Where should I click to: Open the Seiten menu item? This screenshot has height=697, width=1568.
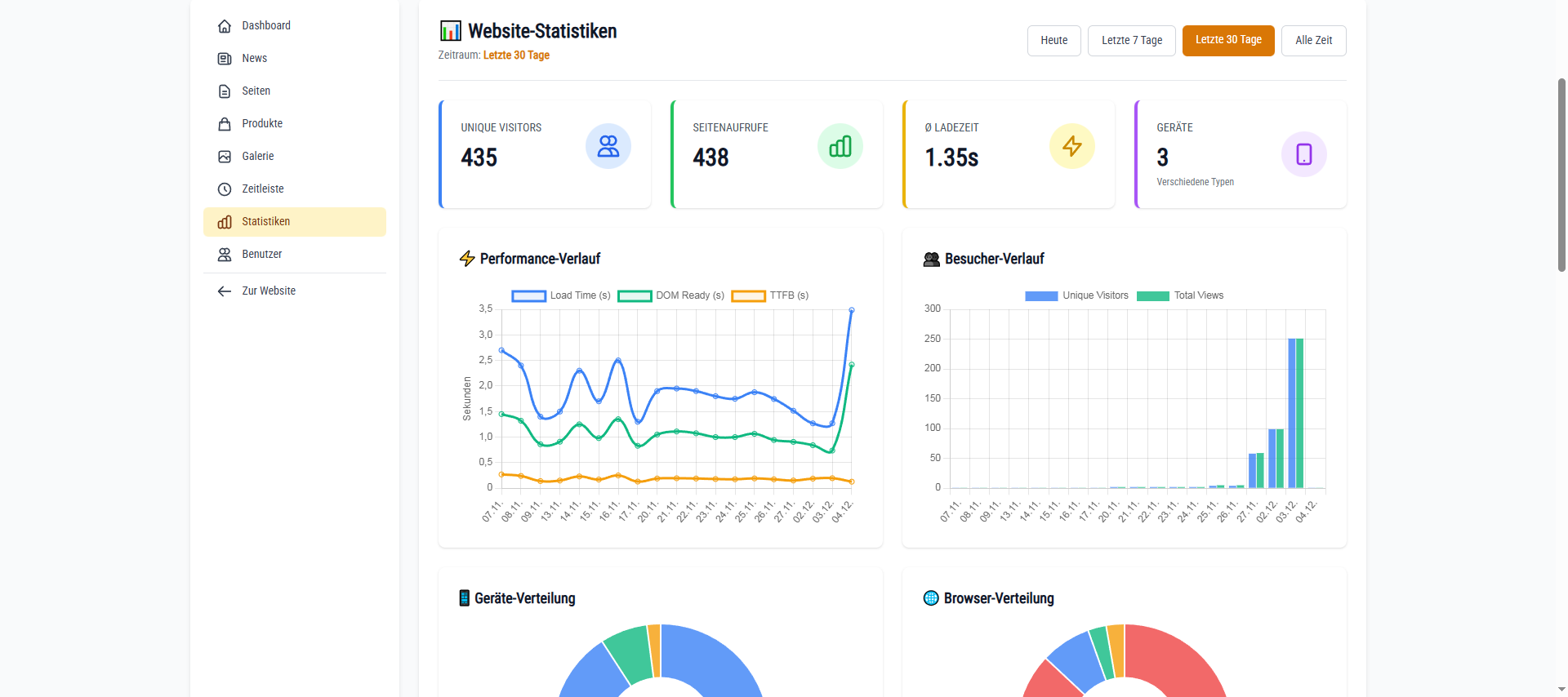tap(256, 91)
